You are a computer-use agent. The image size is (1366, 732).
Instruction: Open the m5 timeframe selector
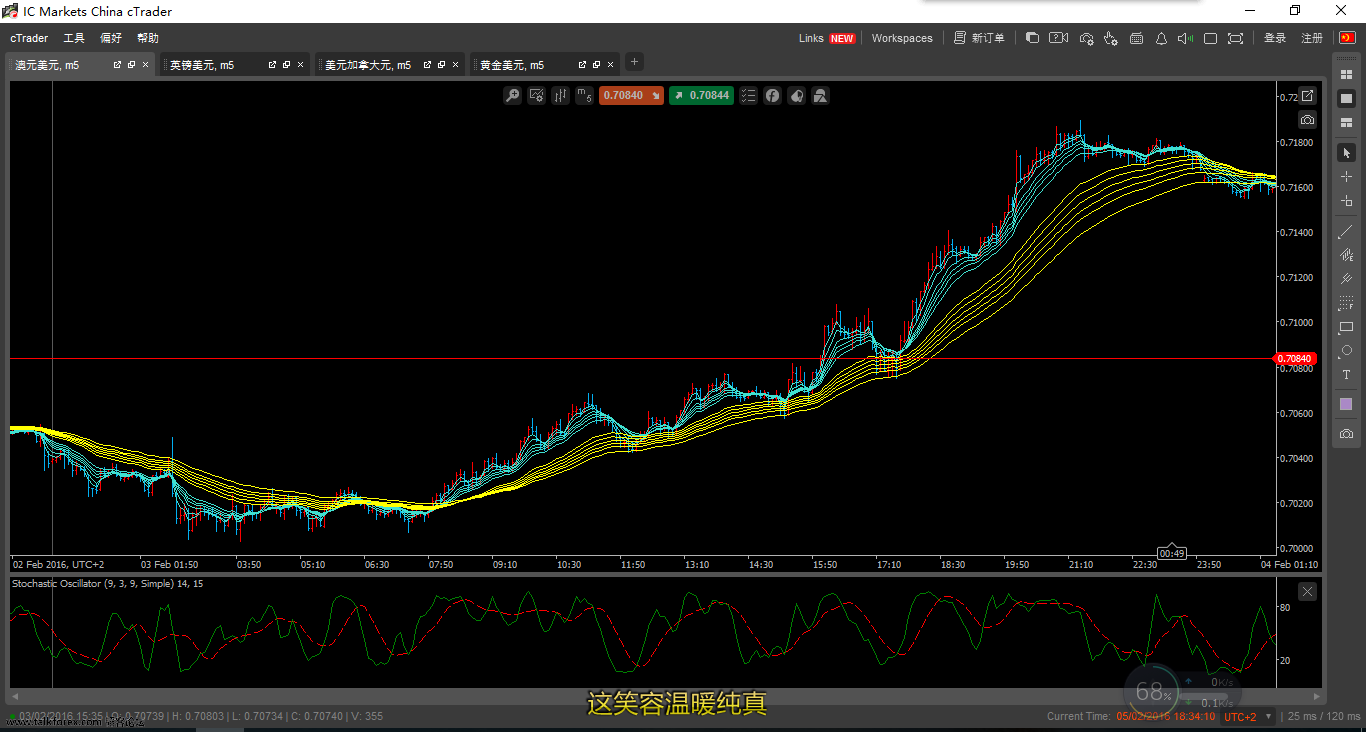click(x=585, y=96)
